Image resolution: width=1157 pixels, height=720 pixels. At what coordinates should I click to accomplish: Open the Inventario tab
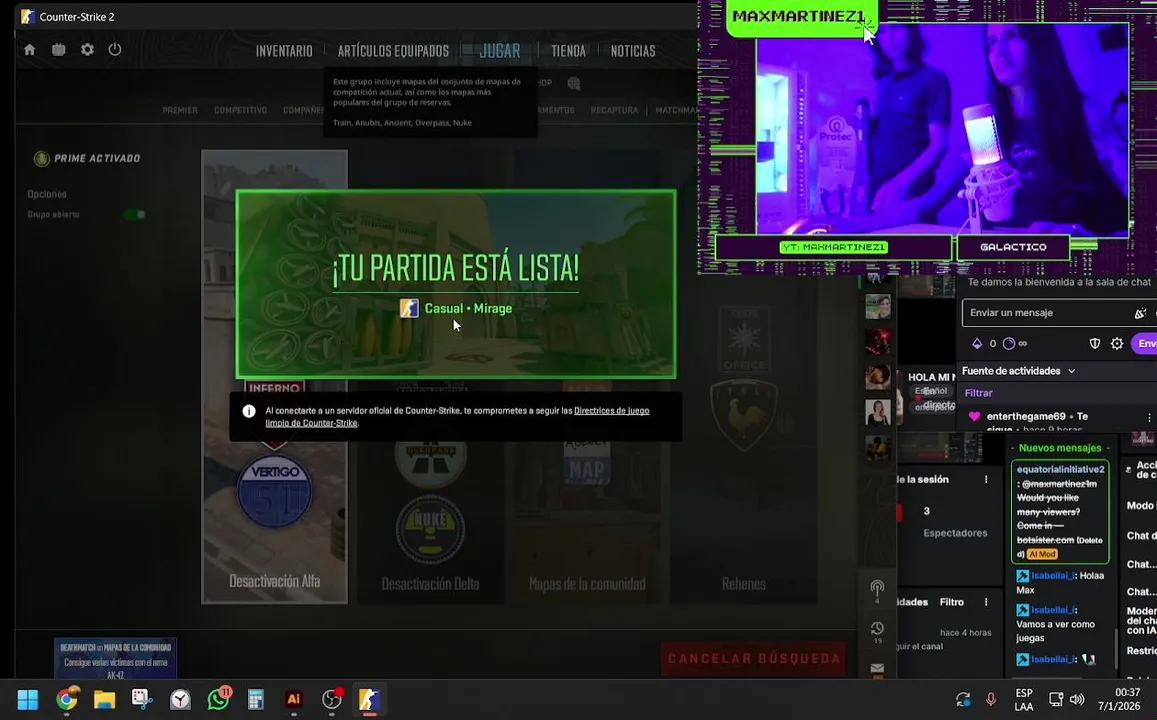coord(284,51)
